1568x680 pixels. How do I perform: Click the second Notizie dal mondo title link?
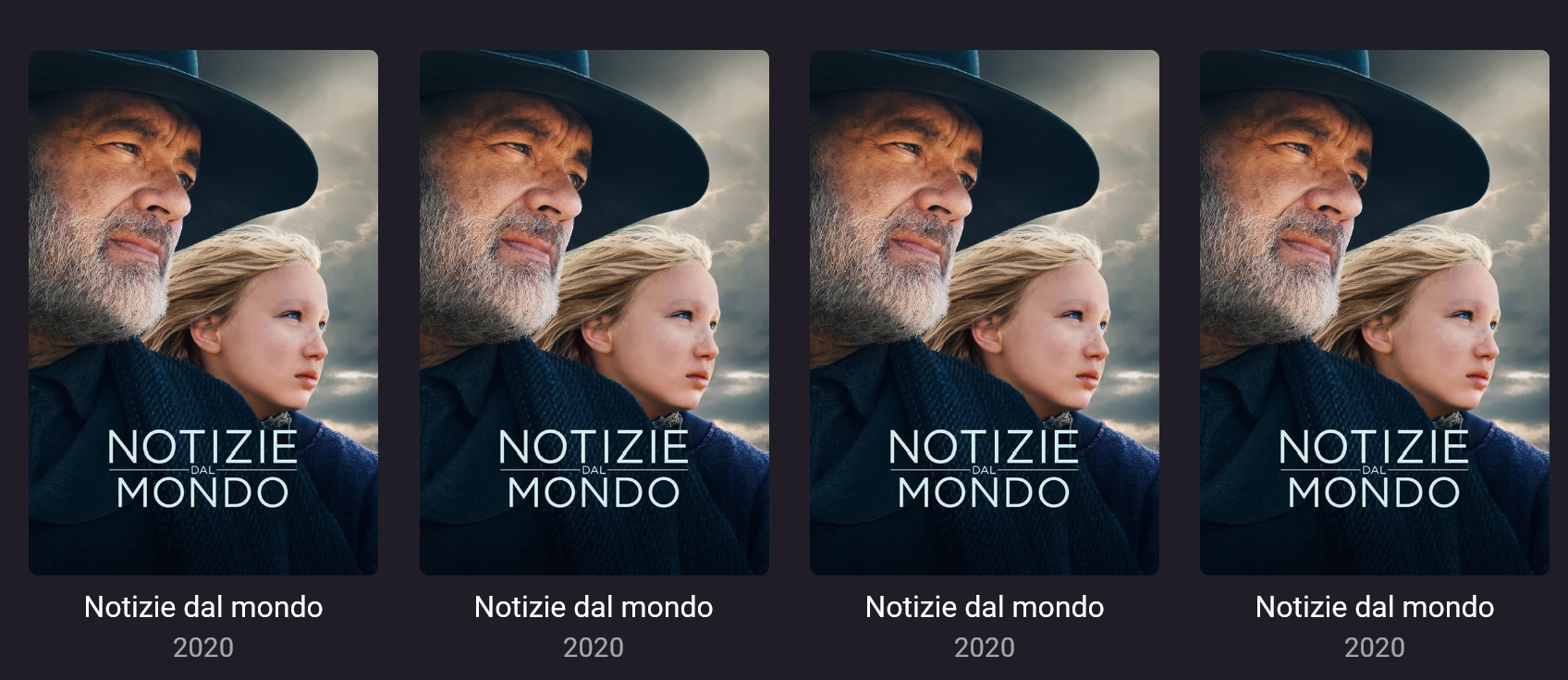[x=594, y=607]
